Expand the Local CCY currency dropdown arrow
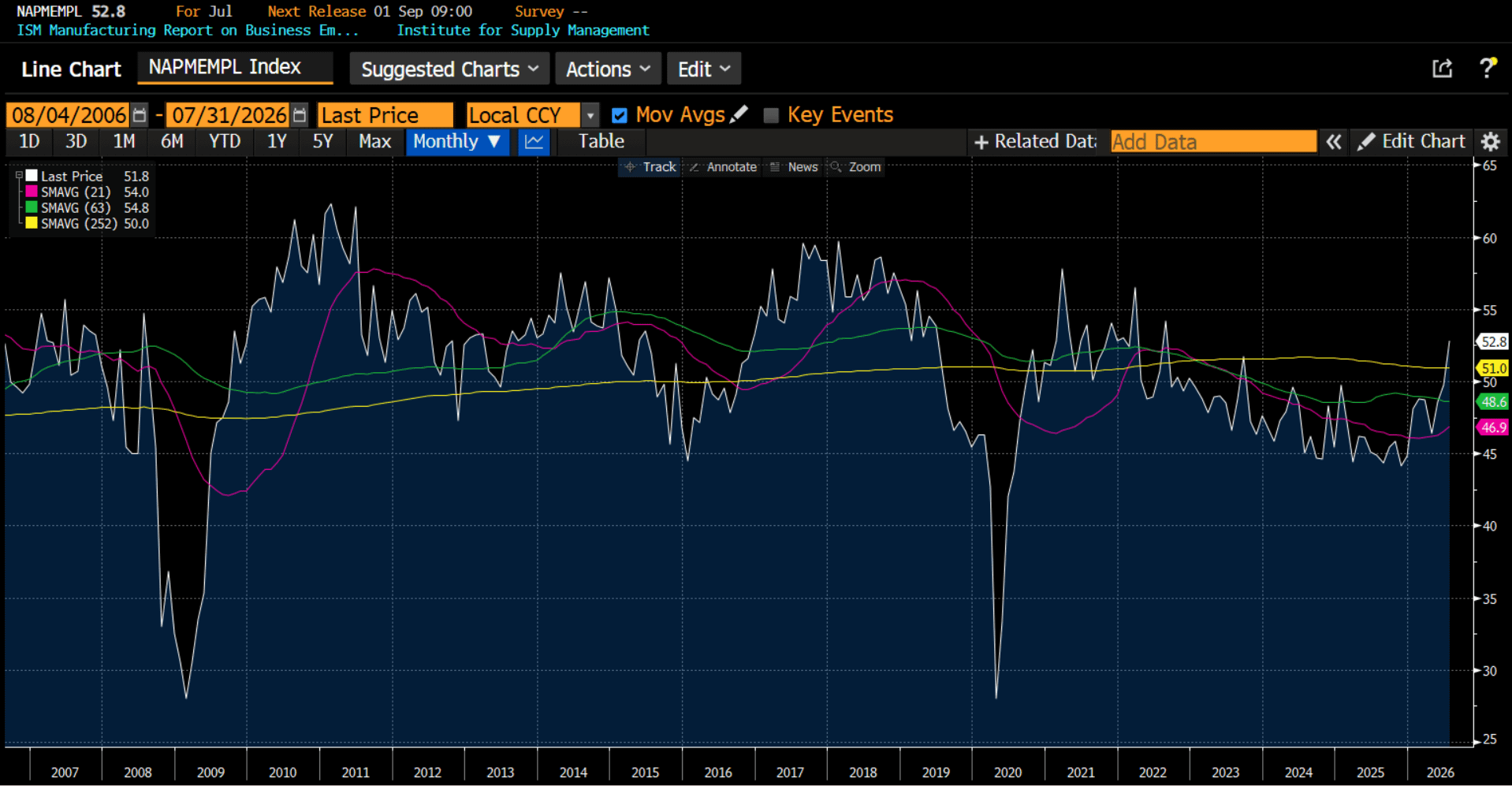The height and width of the screenshot is (786, 1512). pyautogui.click(x=590, y=115)
